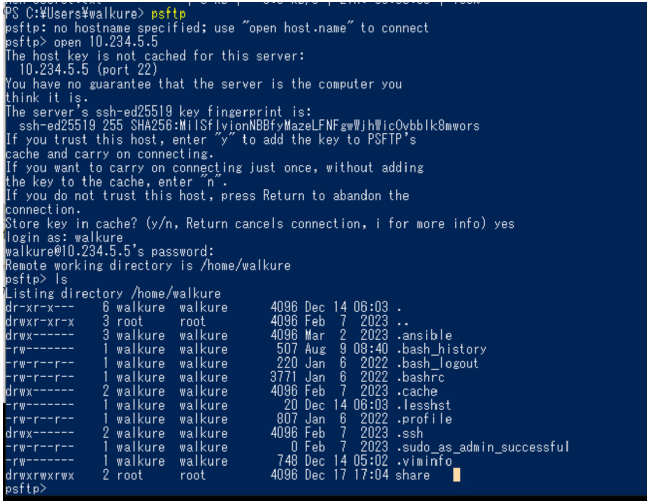Click the Listing directory /home/walkure line
This screenshot has height=501, width=651.
coord(113,294)
